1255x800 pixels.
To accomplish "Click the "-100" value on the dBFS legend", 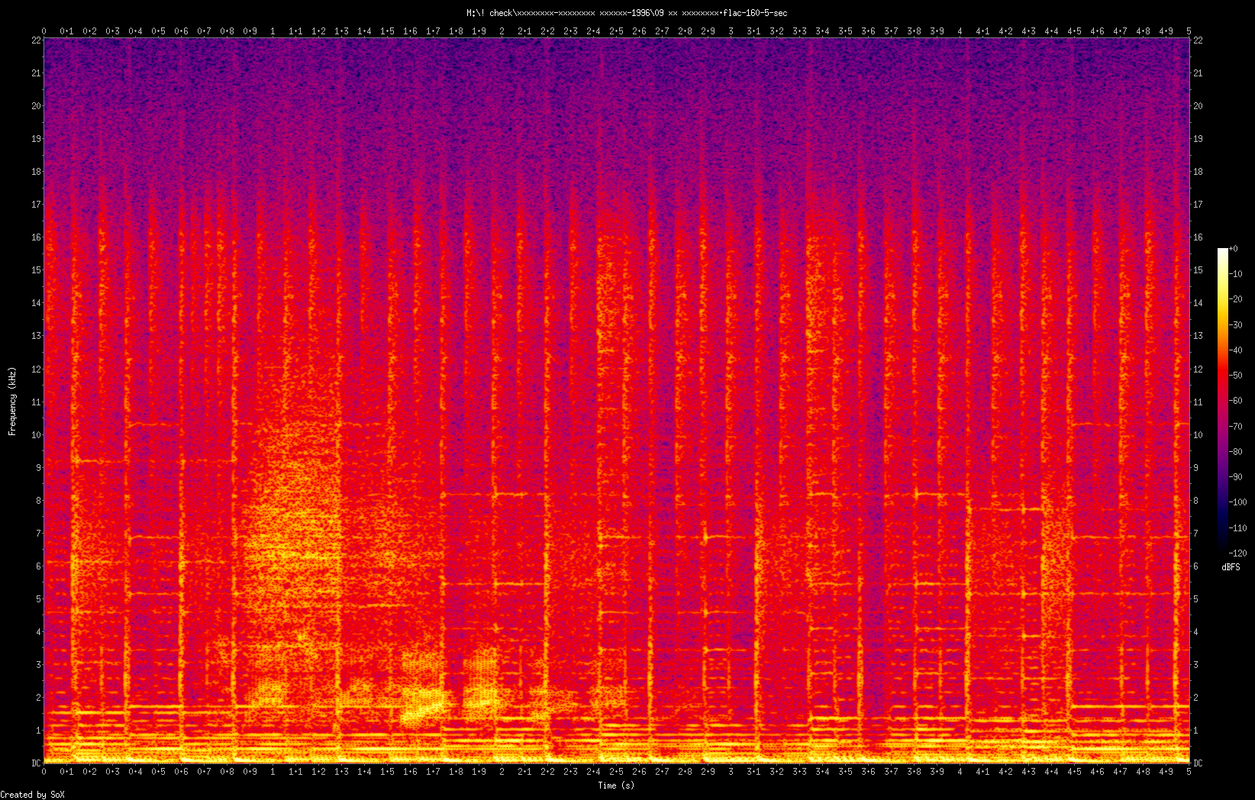I will click(1239, 502).
